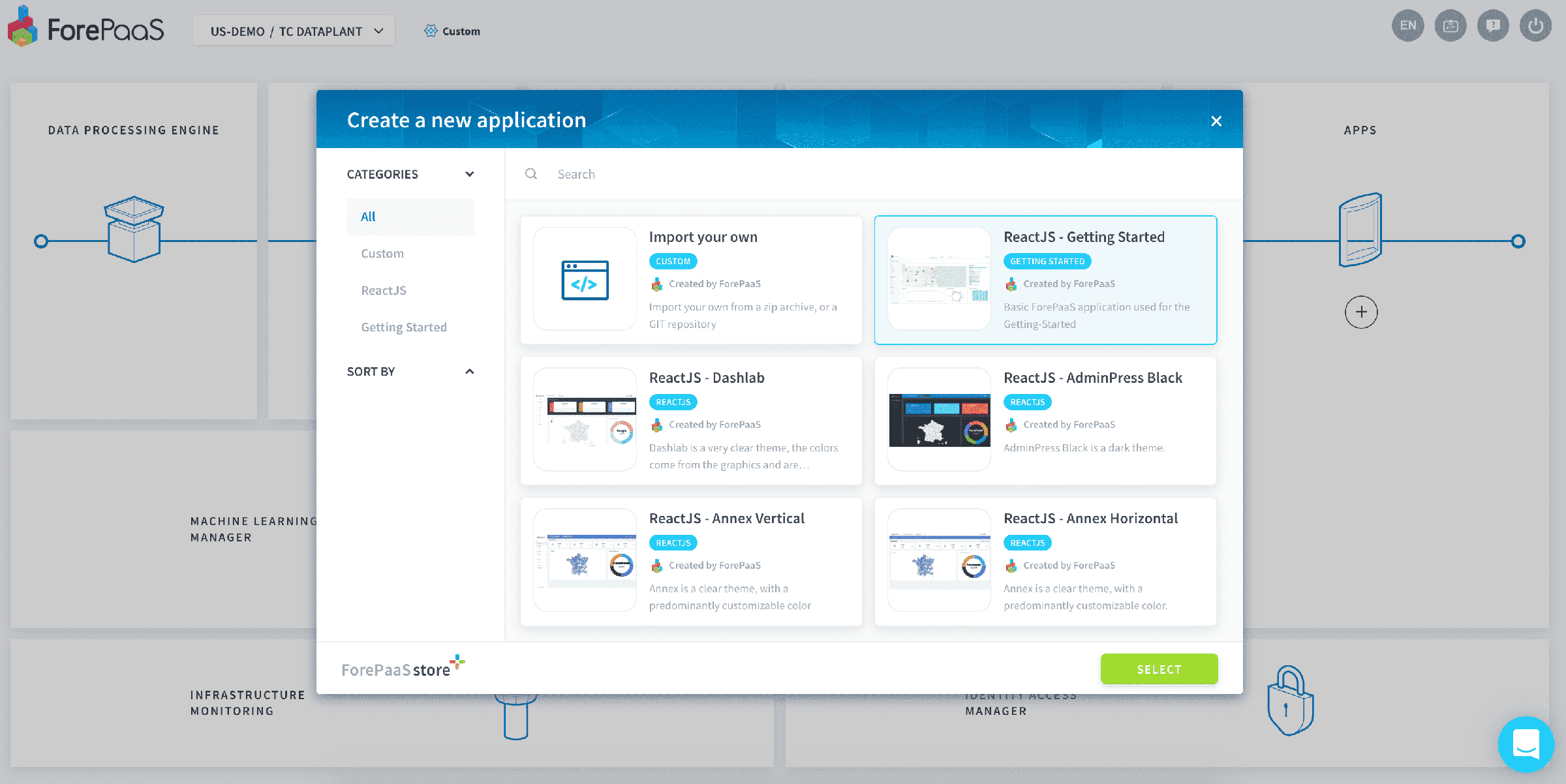Select the Custom category
Screen dimensions: 1566x784
tap(382, 254)
